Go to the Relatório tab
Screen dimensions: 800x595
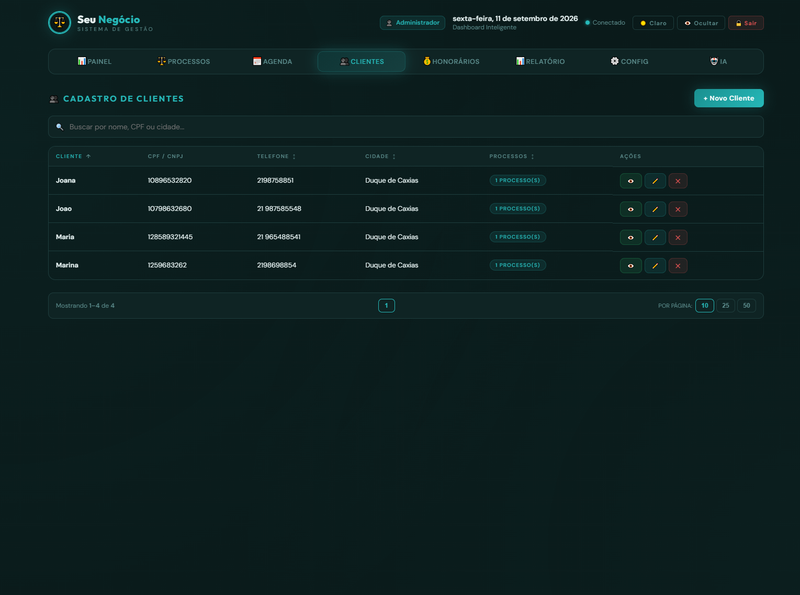pos(540,61)
